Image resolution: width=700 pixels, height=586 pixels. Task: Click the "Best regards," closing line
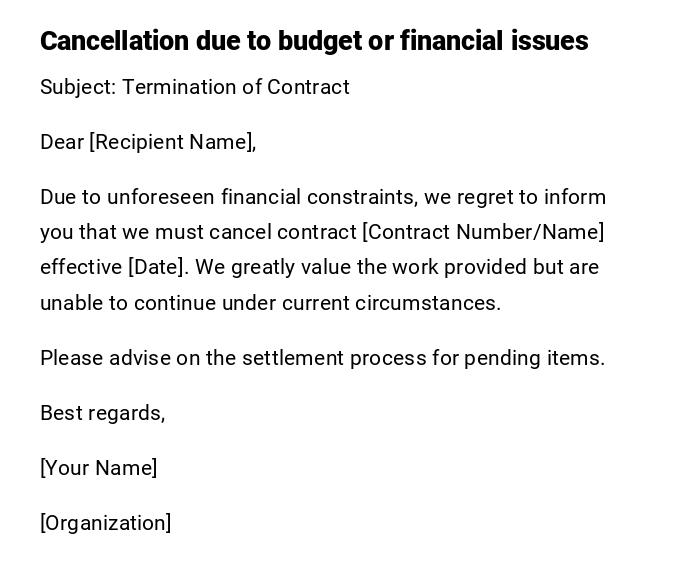coord(103,413)
